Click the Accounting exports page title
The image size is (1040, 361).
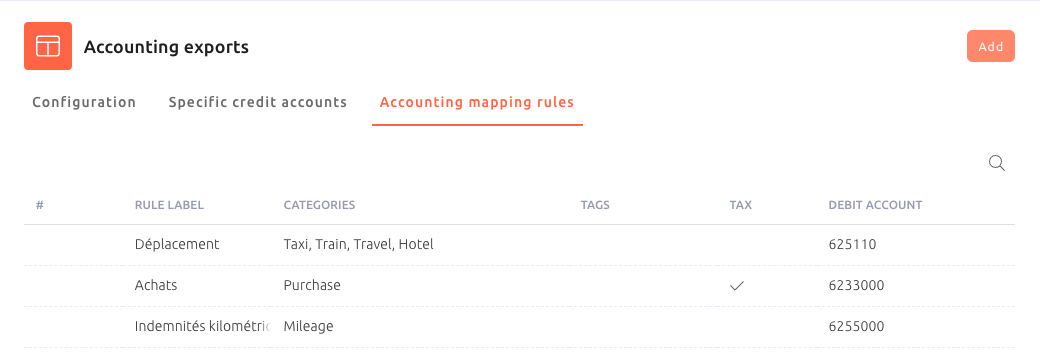click(x=166, y=47)
